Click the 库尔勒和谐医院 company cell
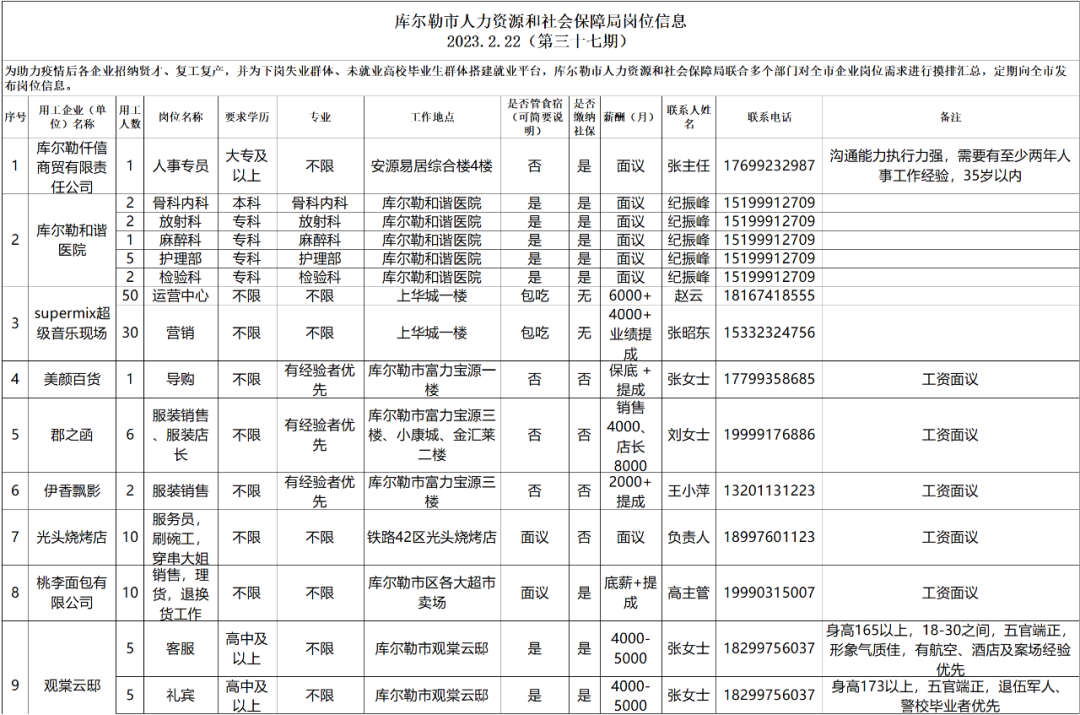 [x=72, y=240]
